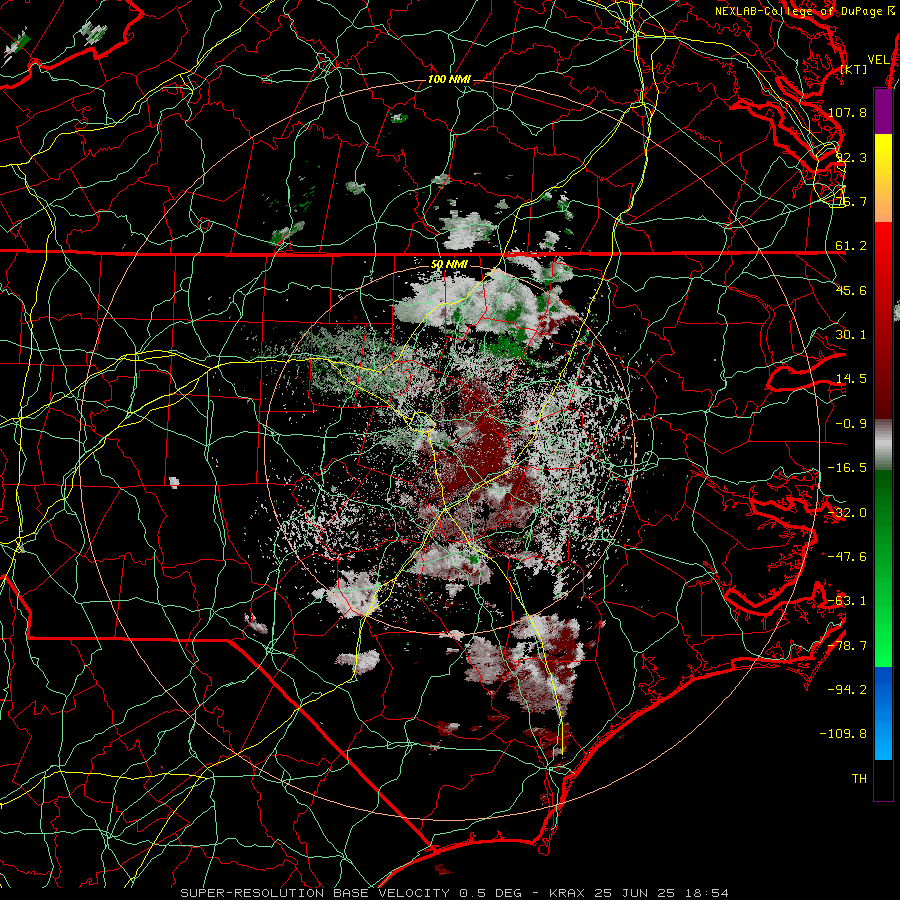
Task: Select the -94.2 value on velocity scale
Action: point(847,690)
